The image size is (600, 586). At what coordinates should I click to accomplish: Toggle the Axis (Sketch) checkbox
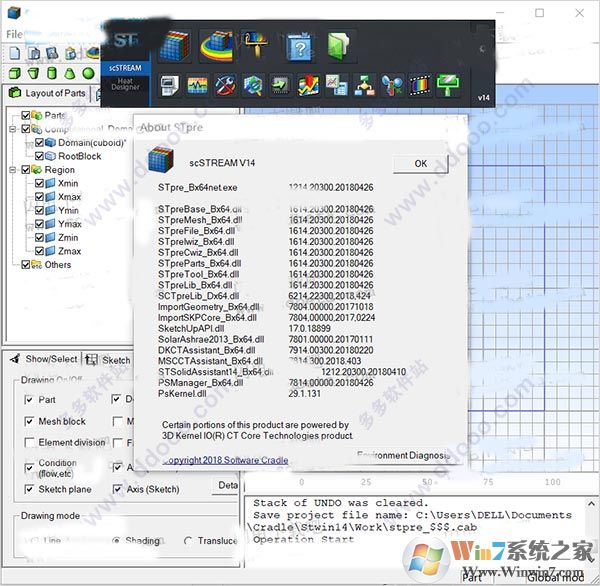tap(117, 490)
